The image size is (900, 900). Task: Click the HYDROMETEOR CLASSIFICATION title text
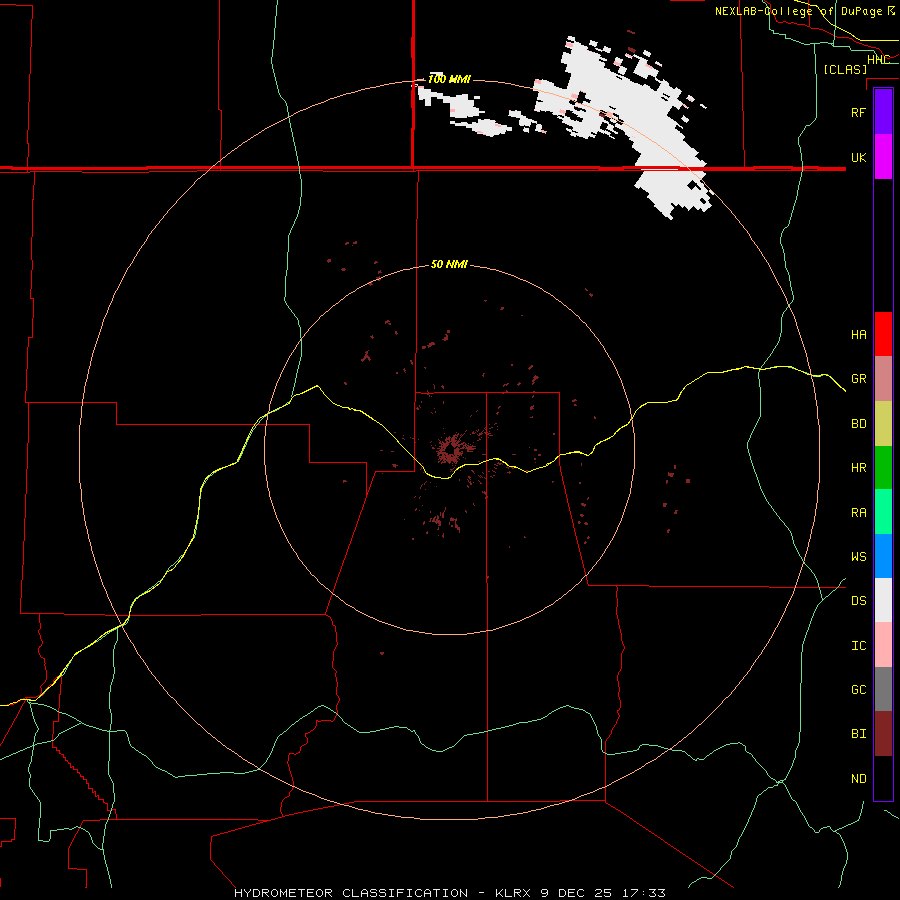point(351,893)
